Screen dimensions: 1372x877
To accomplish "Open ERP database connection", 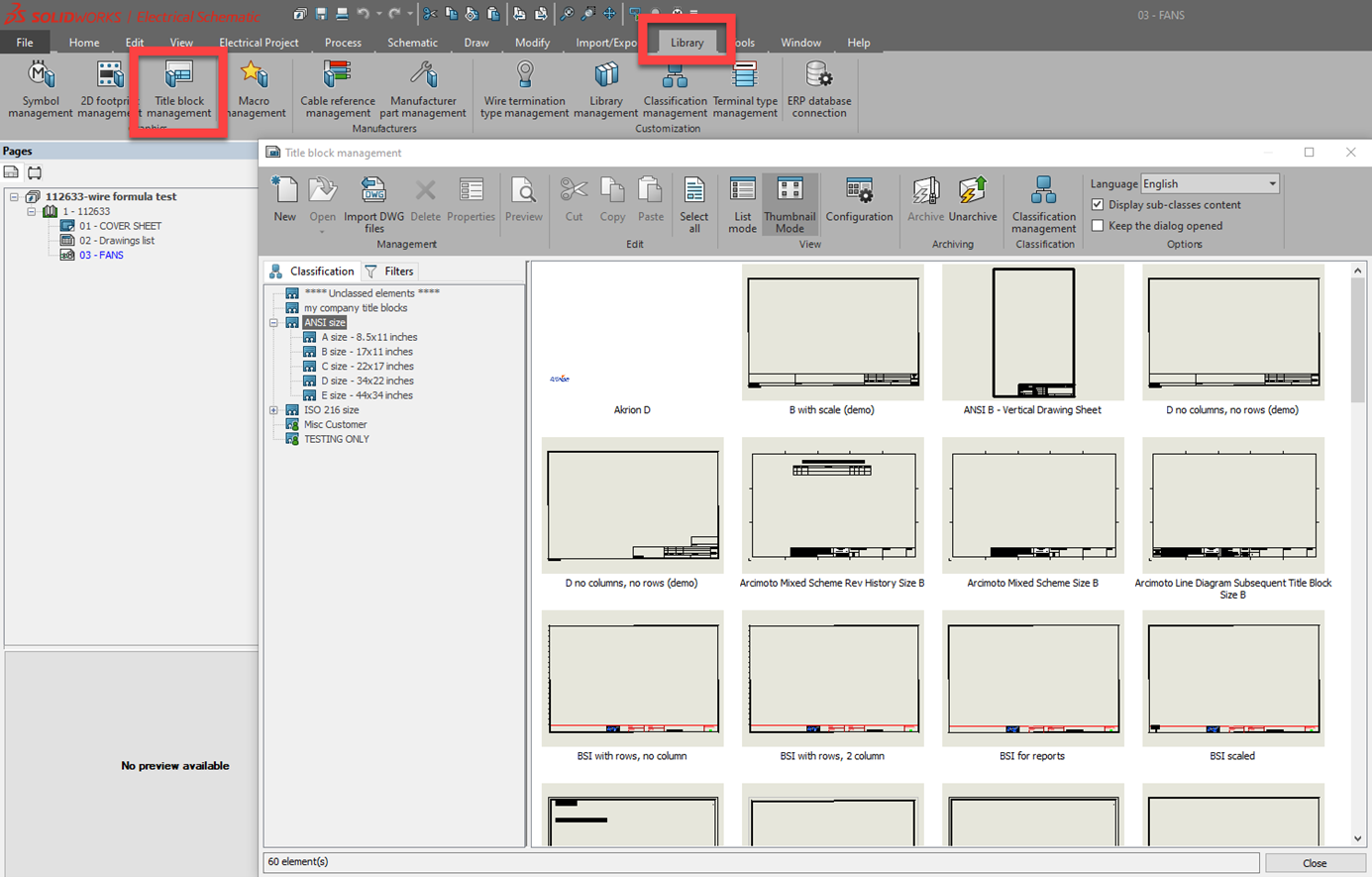I will point(819,89).
